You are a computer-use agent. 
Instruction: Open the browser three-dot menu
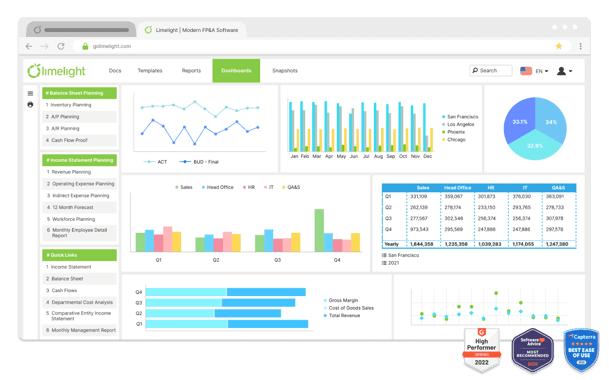(x=581, y=46)
